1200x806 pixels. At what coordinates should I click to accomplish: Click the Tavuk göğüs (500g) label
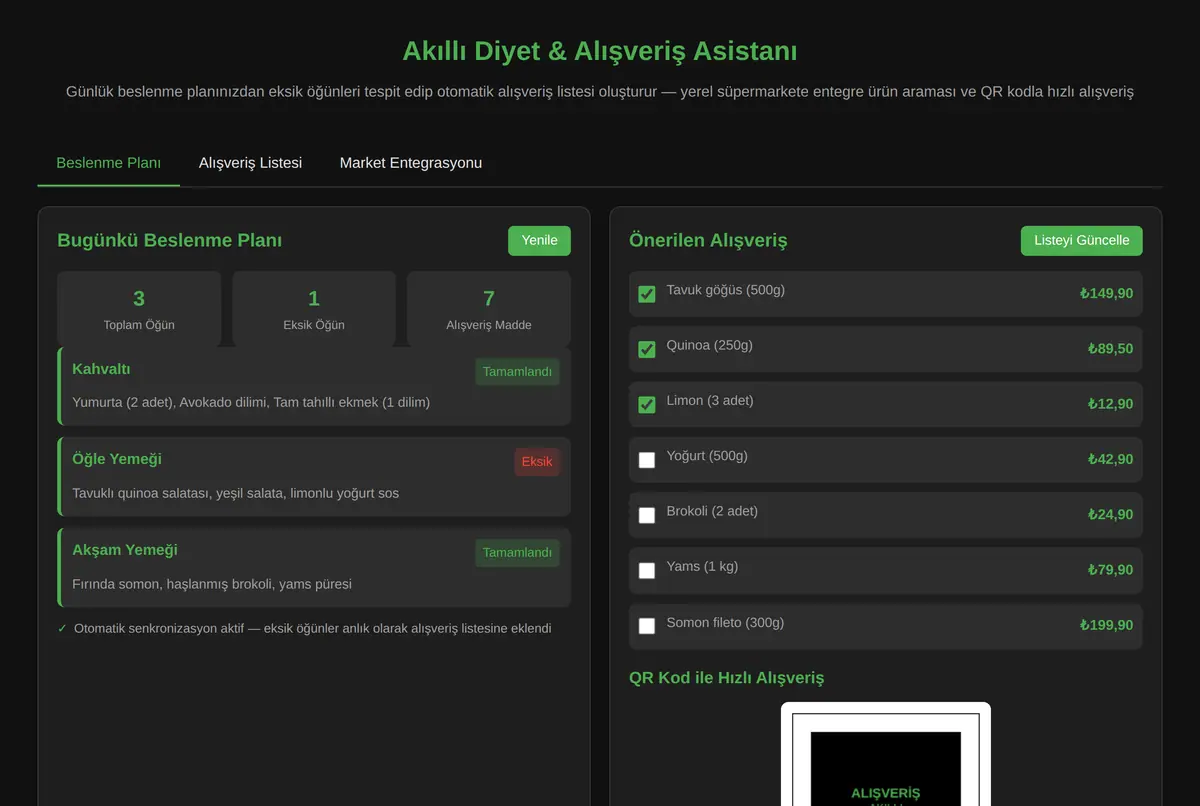pyautogui.click(x=726, y=290)
